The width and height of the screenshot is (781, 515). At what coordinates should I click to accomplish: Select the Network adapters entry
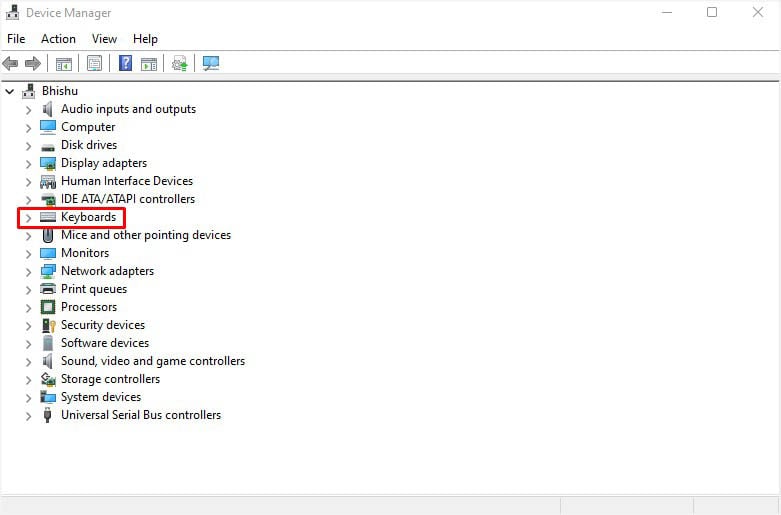coord(108,271)
